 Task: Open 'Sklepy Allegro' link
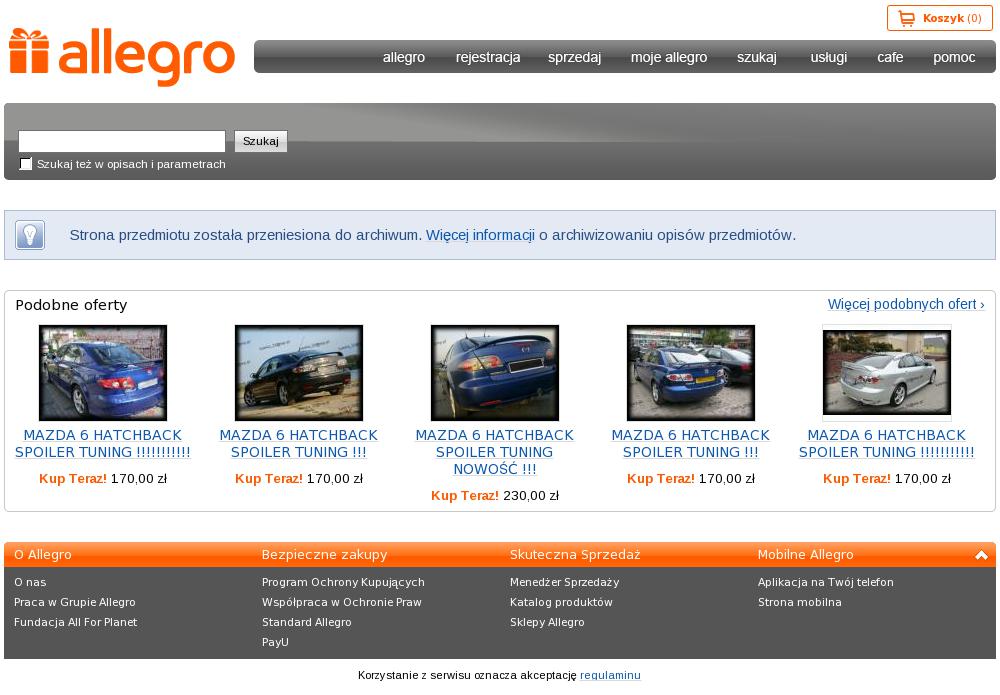(547, 622)
